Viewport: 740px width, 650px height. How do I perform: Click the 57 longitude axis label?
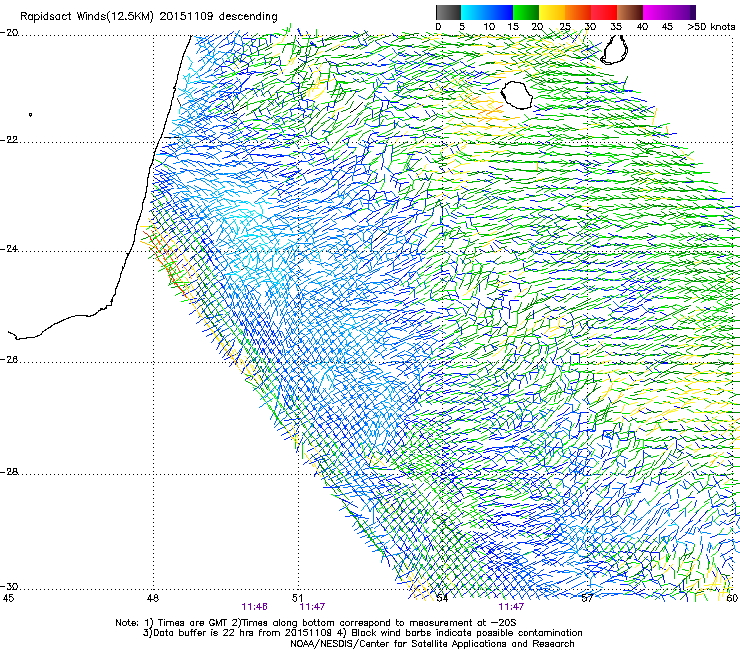point(587,598)
